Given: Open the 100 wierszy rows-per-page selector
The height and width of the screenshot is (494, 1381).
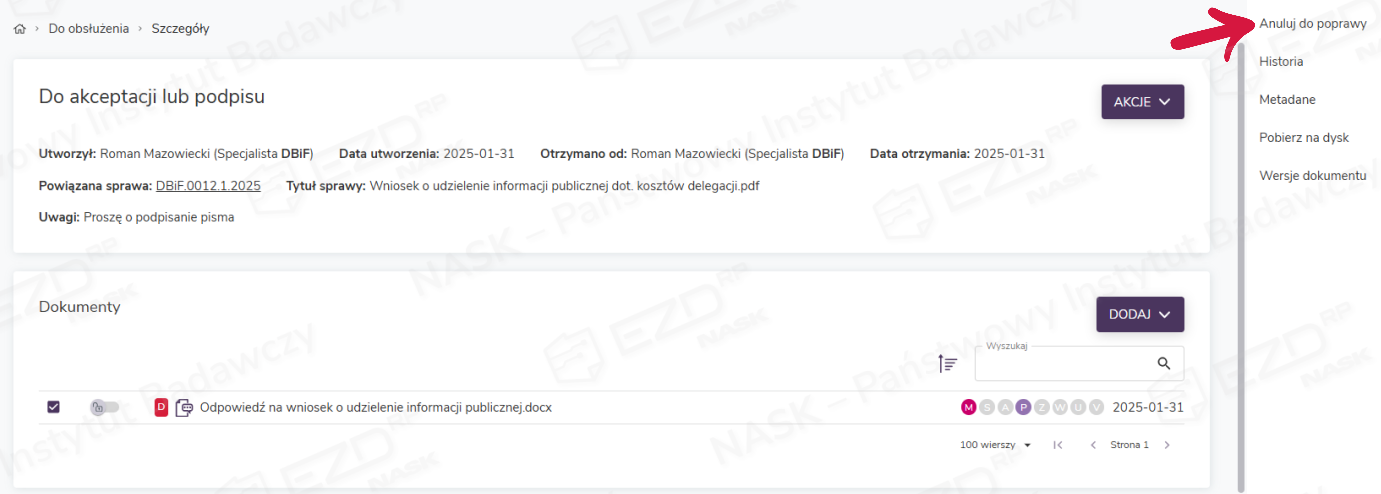Looking at the screenshot, I should point(995,445).
